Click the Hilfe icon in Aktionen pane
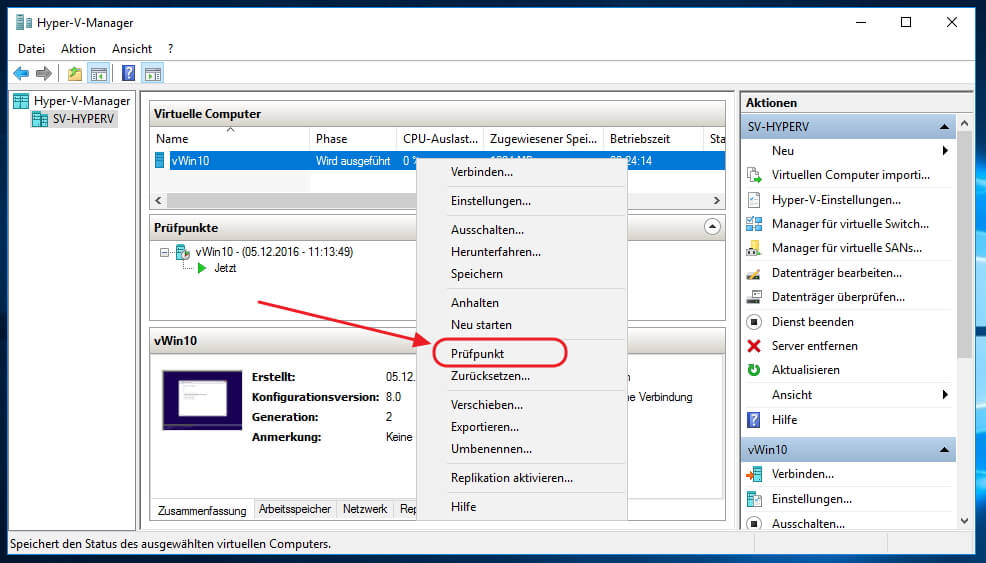Image resolution: width=986 pixels, height=563 pixels. 753,420
